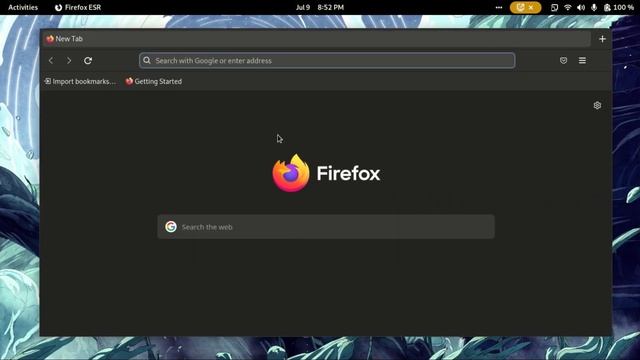Focus the Search the web box
Viewport: 640px width, 360px height.
326,227
